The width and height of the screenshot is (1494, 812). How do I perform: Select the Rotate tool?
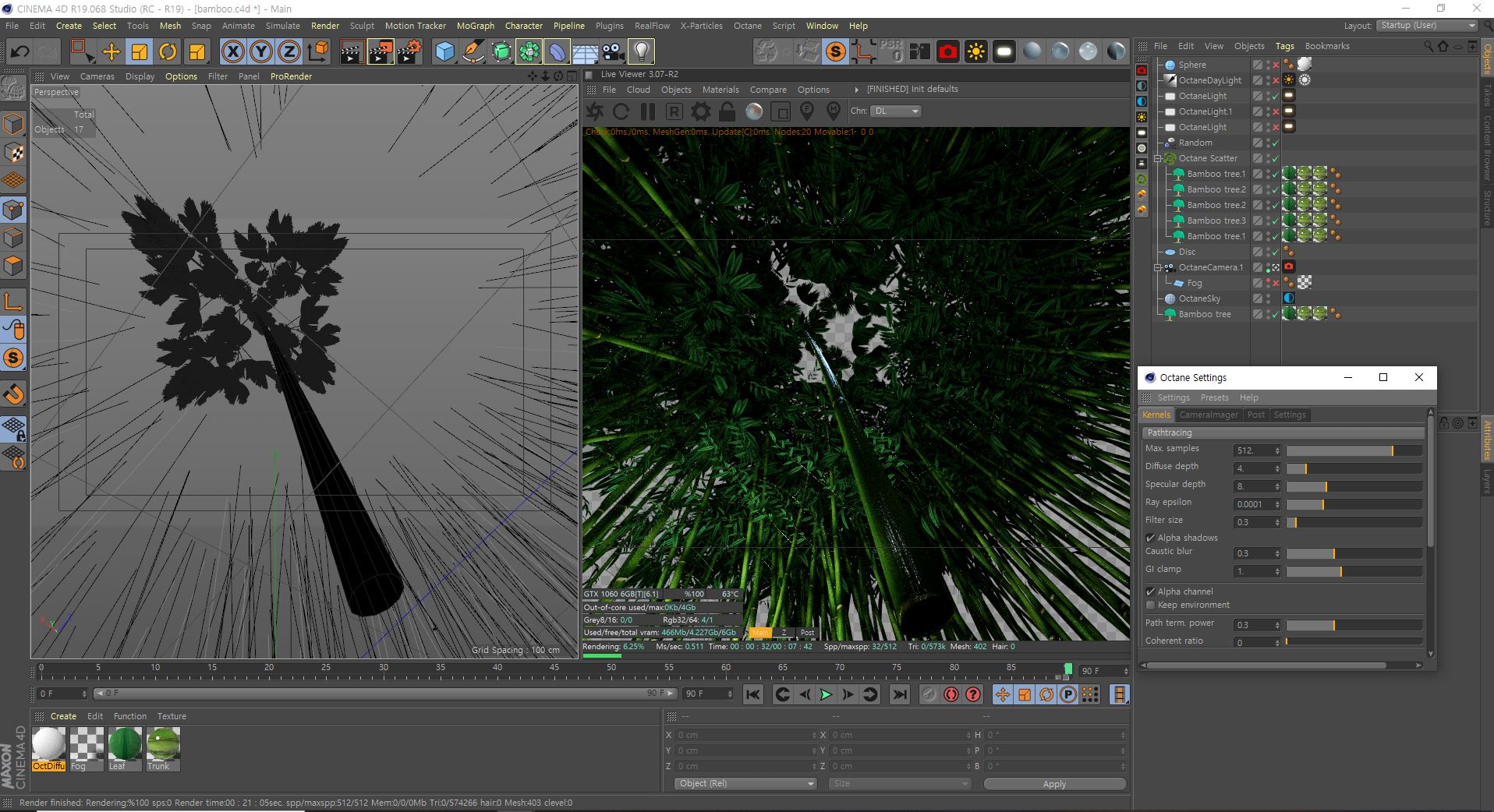click(x=168, y=52)
